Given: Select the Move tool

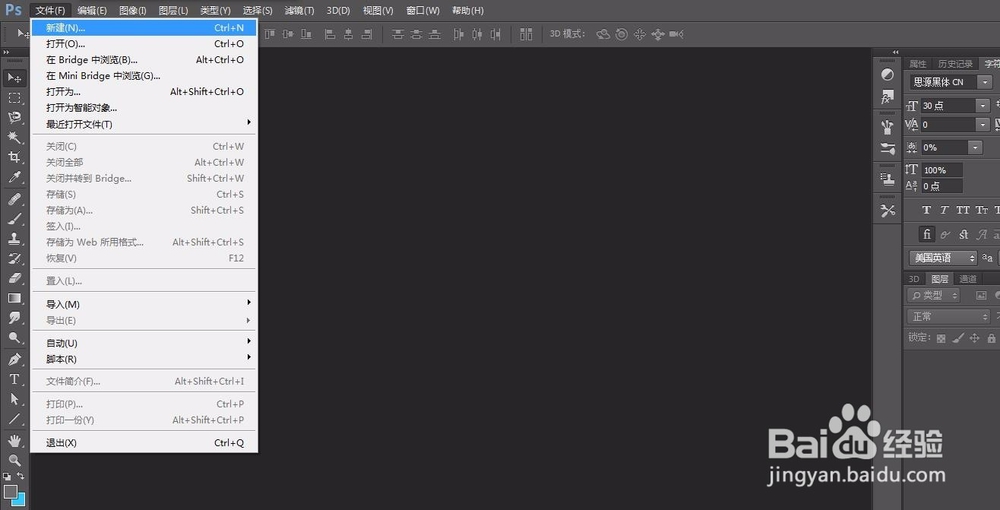Looking at the screenshot, I should [14, 78].
